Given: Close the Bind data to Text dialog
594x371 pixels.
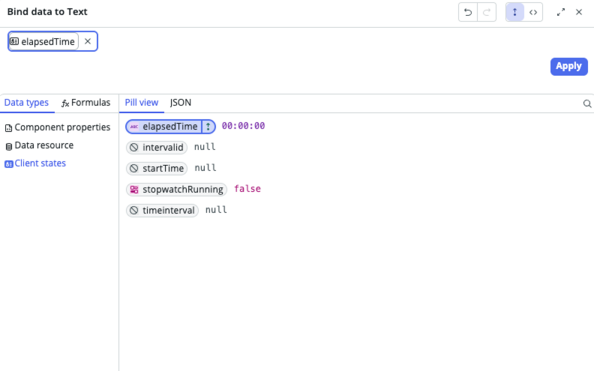Looking at the screenshot, I should click(x=579, y=12).
